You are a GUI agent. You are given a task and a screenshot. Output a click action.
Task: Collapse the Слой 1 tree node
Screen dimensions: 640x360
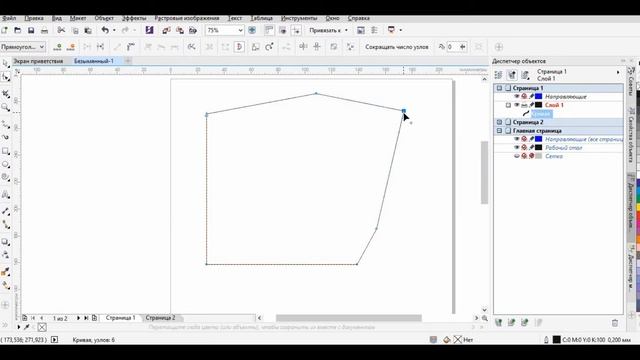tap(508, 105)
